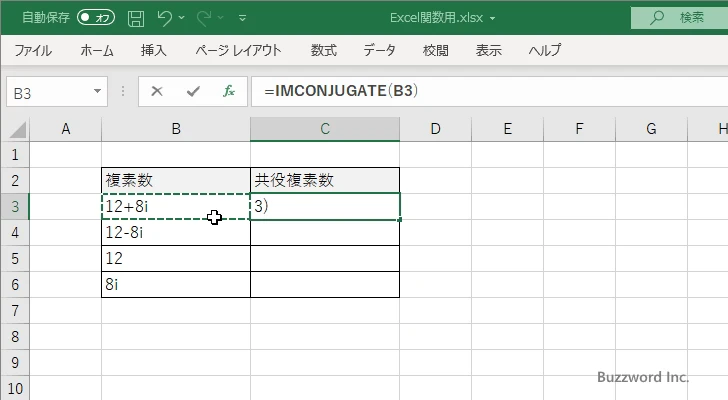Select column A header
The width and height of the screenshot is (728, 400).
point(65,129)
